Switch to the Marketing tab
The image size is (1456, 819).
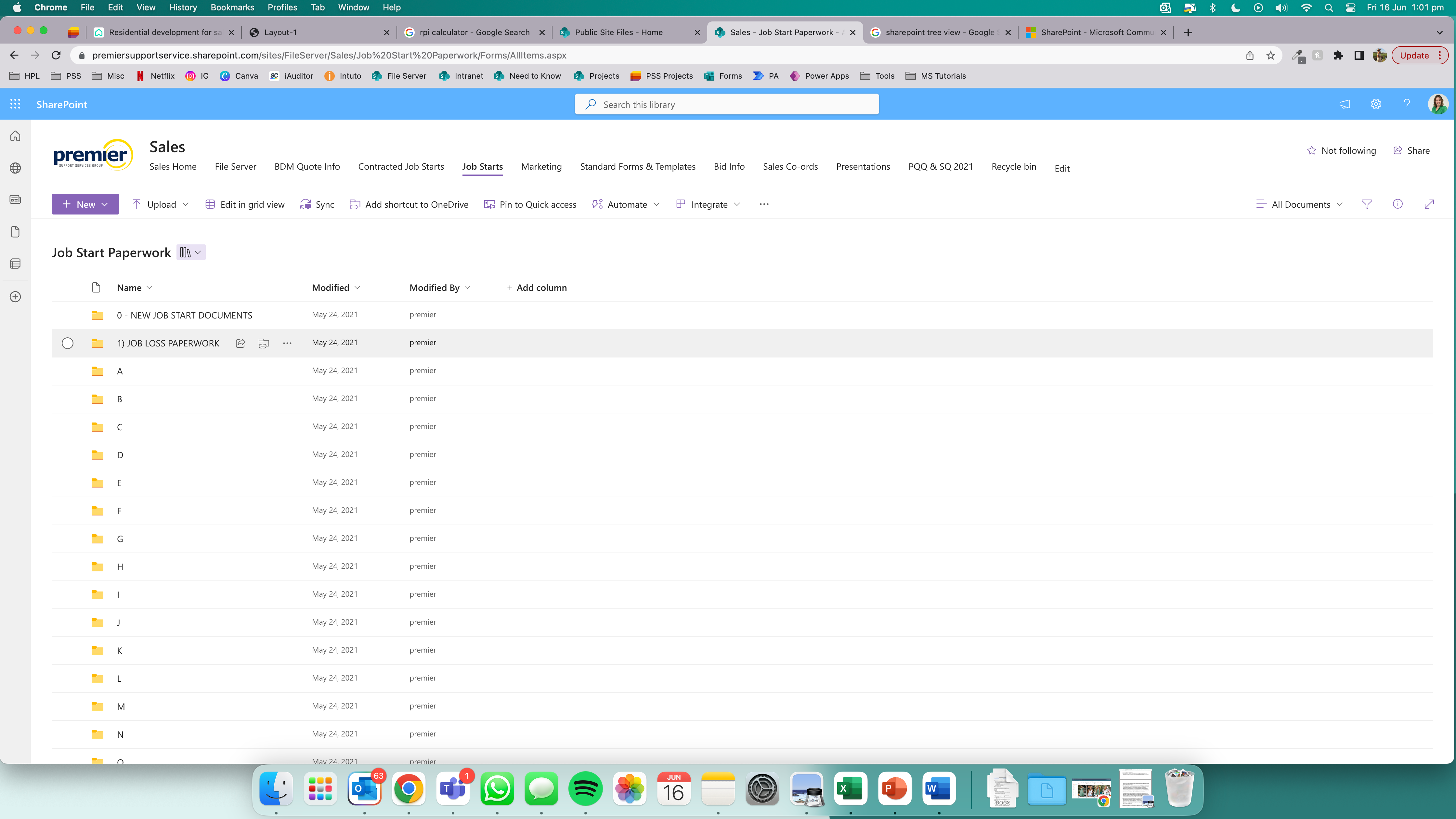(541, 166)
